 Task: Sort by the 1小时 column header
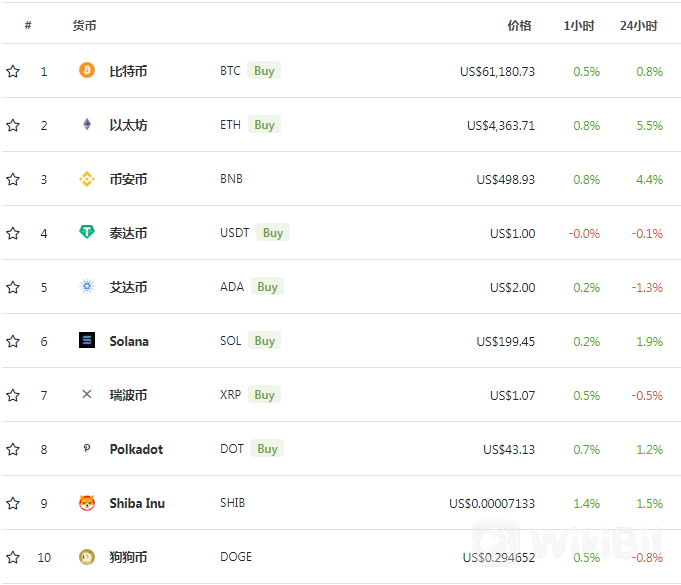pyautogui.click(x=579, y=26)
